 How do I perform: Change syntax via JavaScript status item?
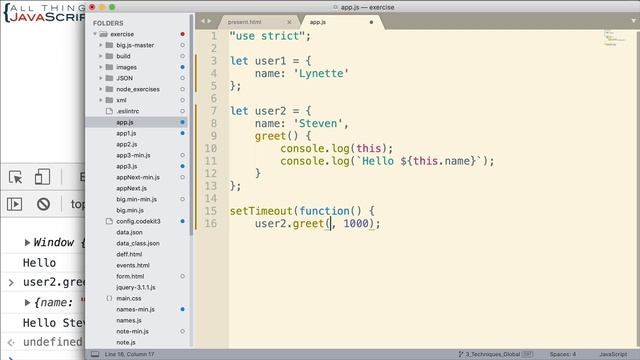click(613, 354)
